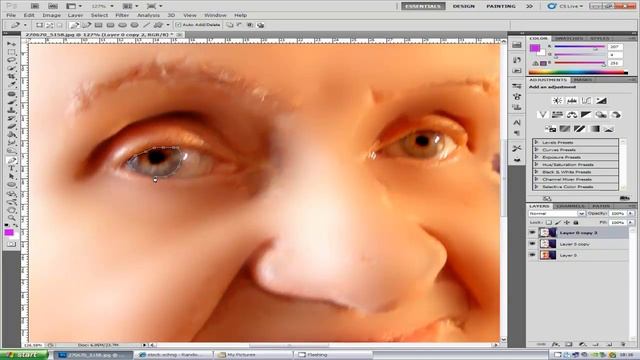Viewport: 640px width, 360px height.
Task: Delete layer with Layers panel trash icon
Action: (x=623, y=344)
